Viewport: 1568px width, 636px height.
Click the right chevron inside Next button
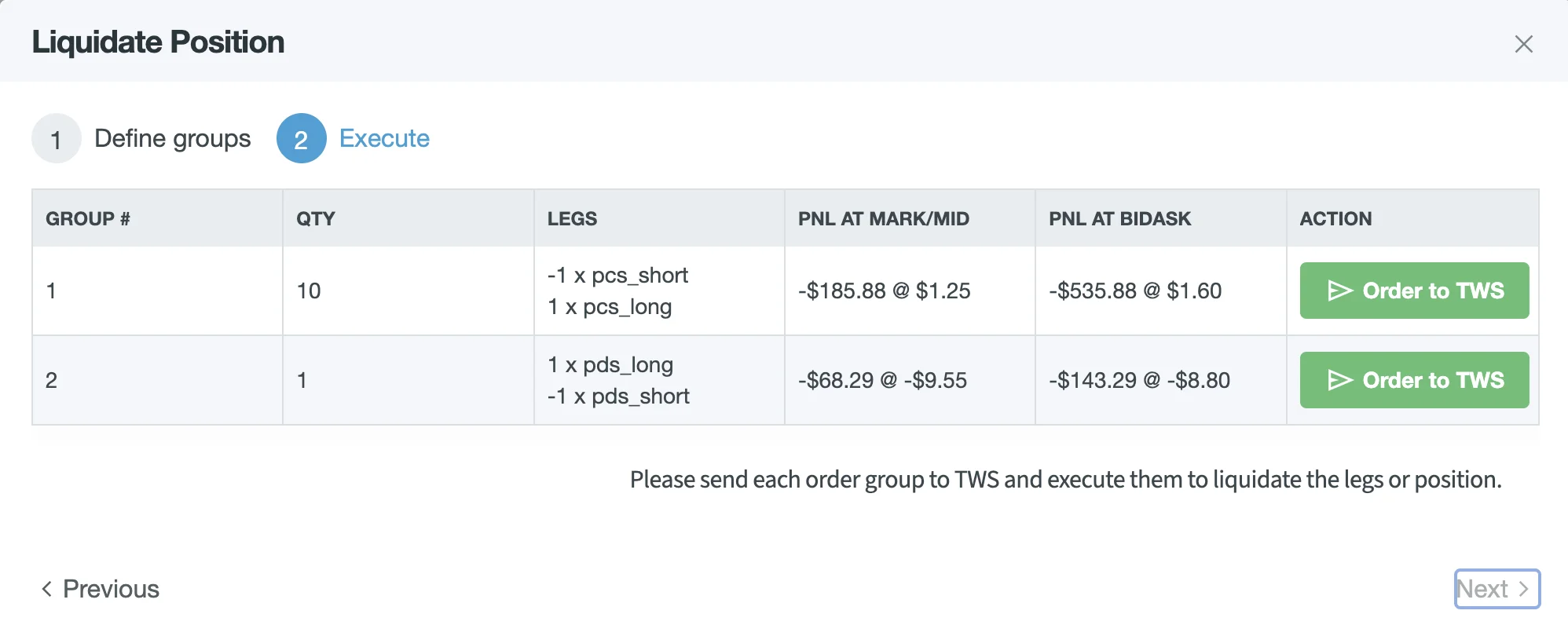tap(1525, 588)
